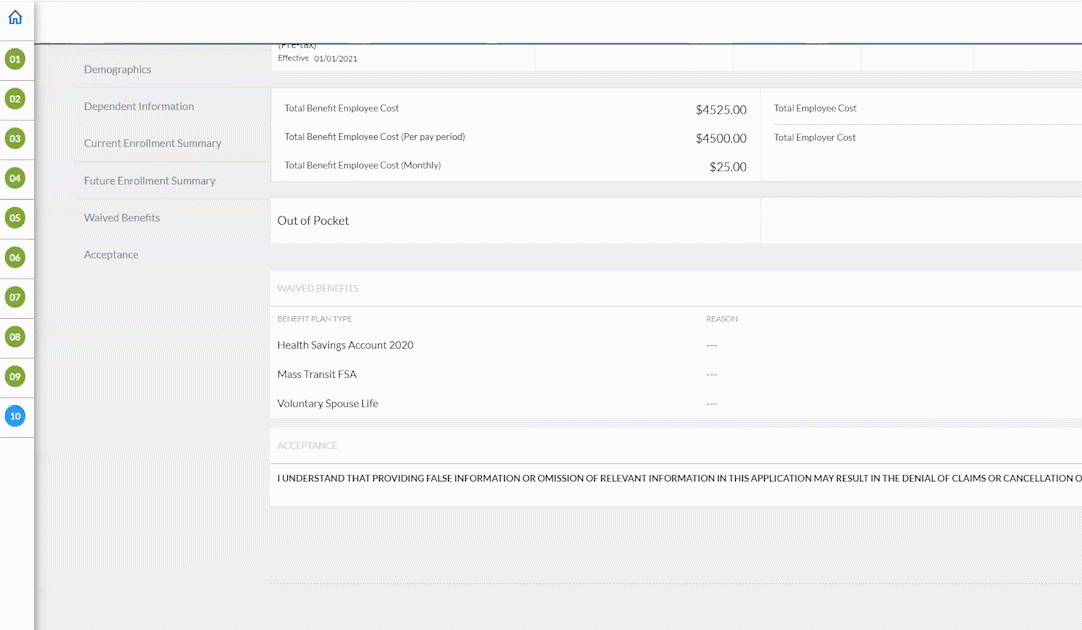Select Future Enrollment Summary
Image resolution: width=1082 pixels, height=630 pixels.
point(148,180)
